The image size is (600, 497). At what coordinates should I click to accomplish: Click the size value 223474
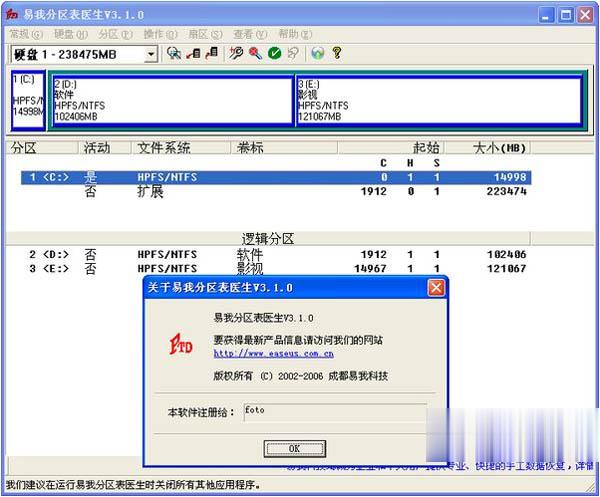click(x=507, y=191)
